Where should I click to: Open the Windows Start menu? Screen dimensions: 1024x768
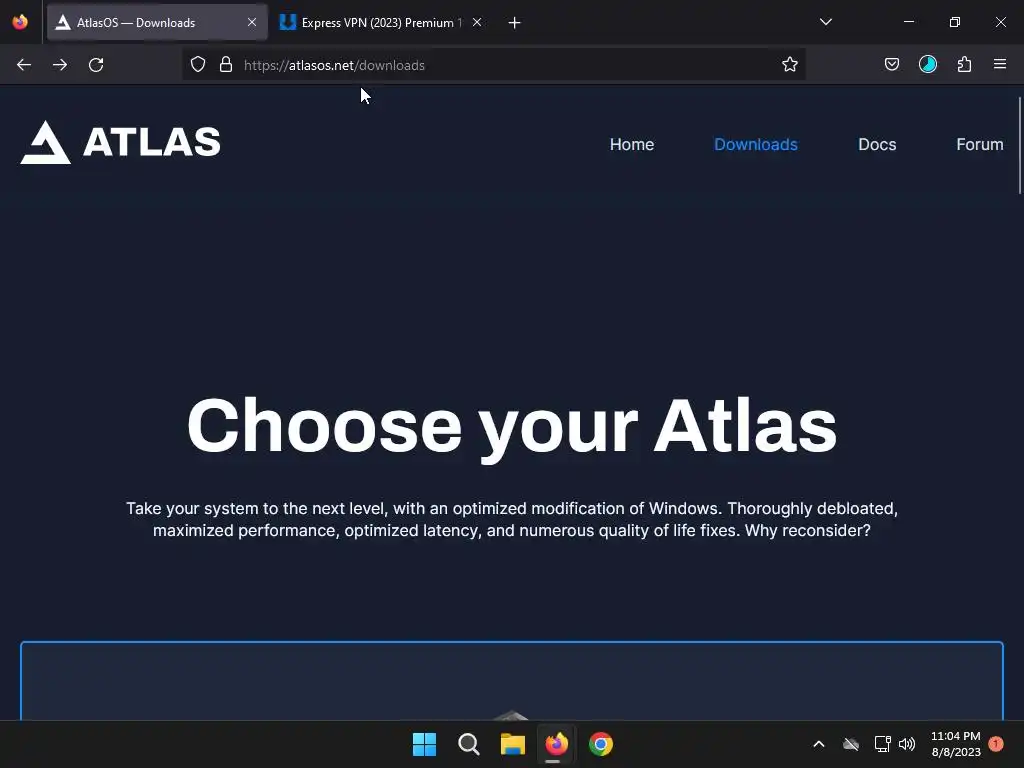424,744
